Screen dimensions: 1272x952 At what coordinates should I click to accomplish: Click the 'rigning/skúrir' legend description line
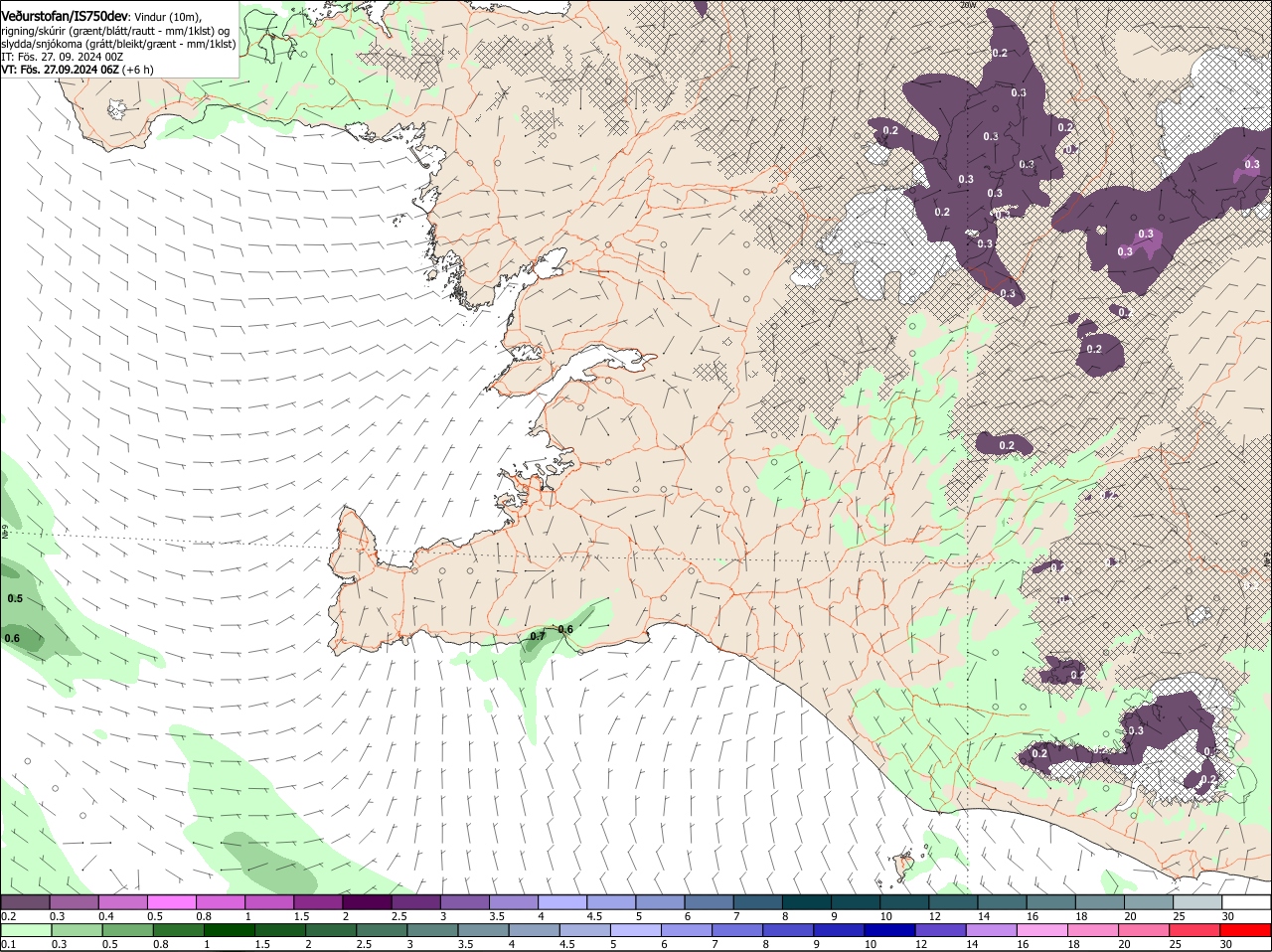click(115, 31)
